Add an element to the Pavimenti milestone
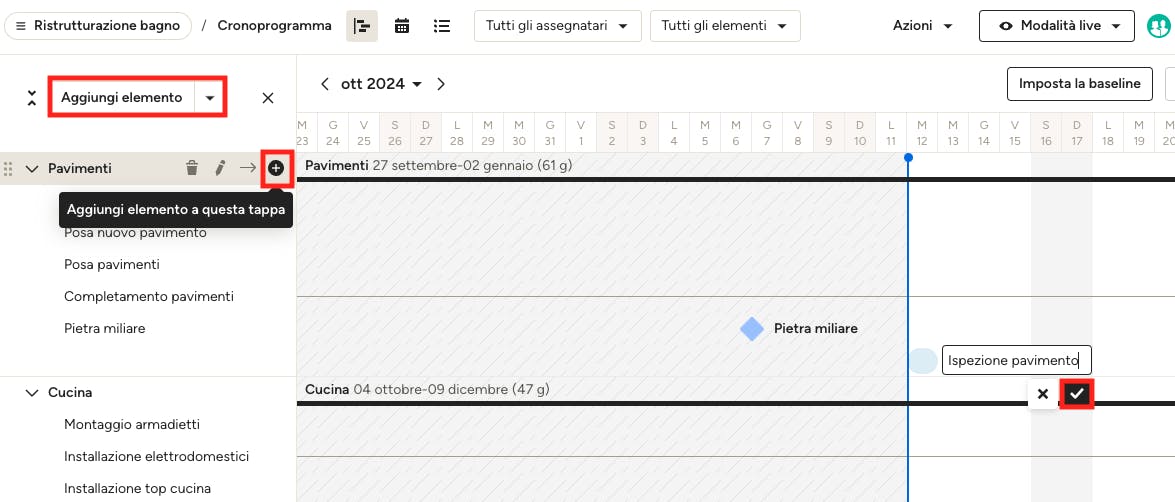The image size is (1175, 502). point(276,168)
